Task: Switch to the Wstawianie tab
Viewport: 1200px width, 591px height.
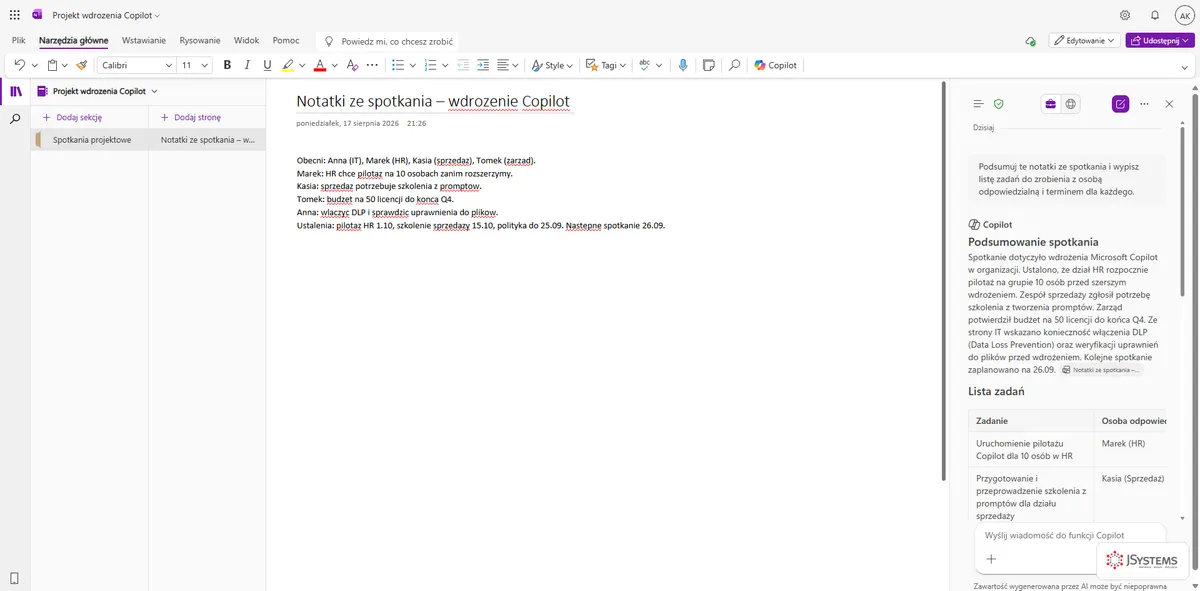Action: (x=144, y=41)
